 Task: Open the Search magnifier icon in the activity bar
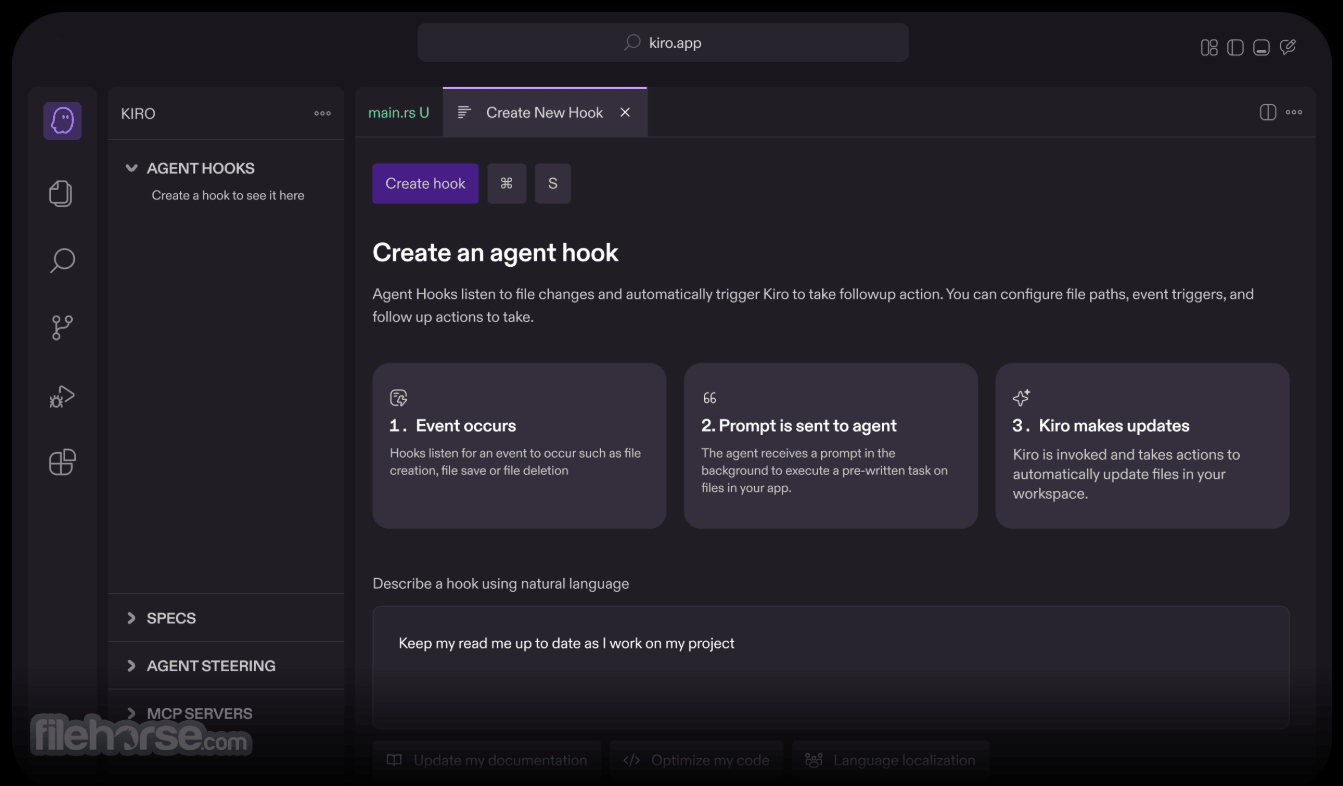click(62, 261)
